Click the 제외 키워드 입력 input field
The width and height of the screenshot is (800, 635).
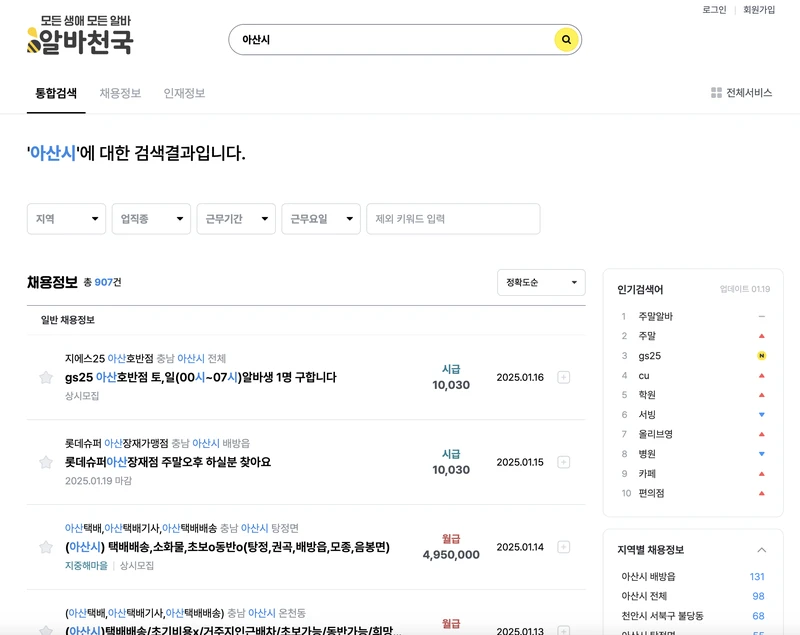pyautogui.click(x=452, y=218)
